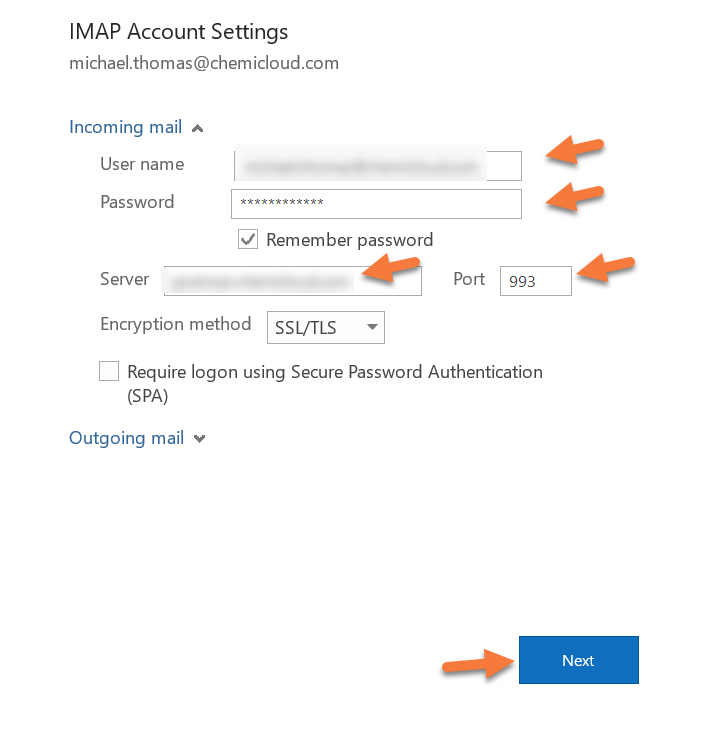The height and width of the screenshot is (753, 708).
Task: Click the Remember password label text
Action: (349, 240)
